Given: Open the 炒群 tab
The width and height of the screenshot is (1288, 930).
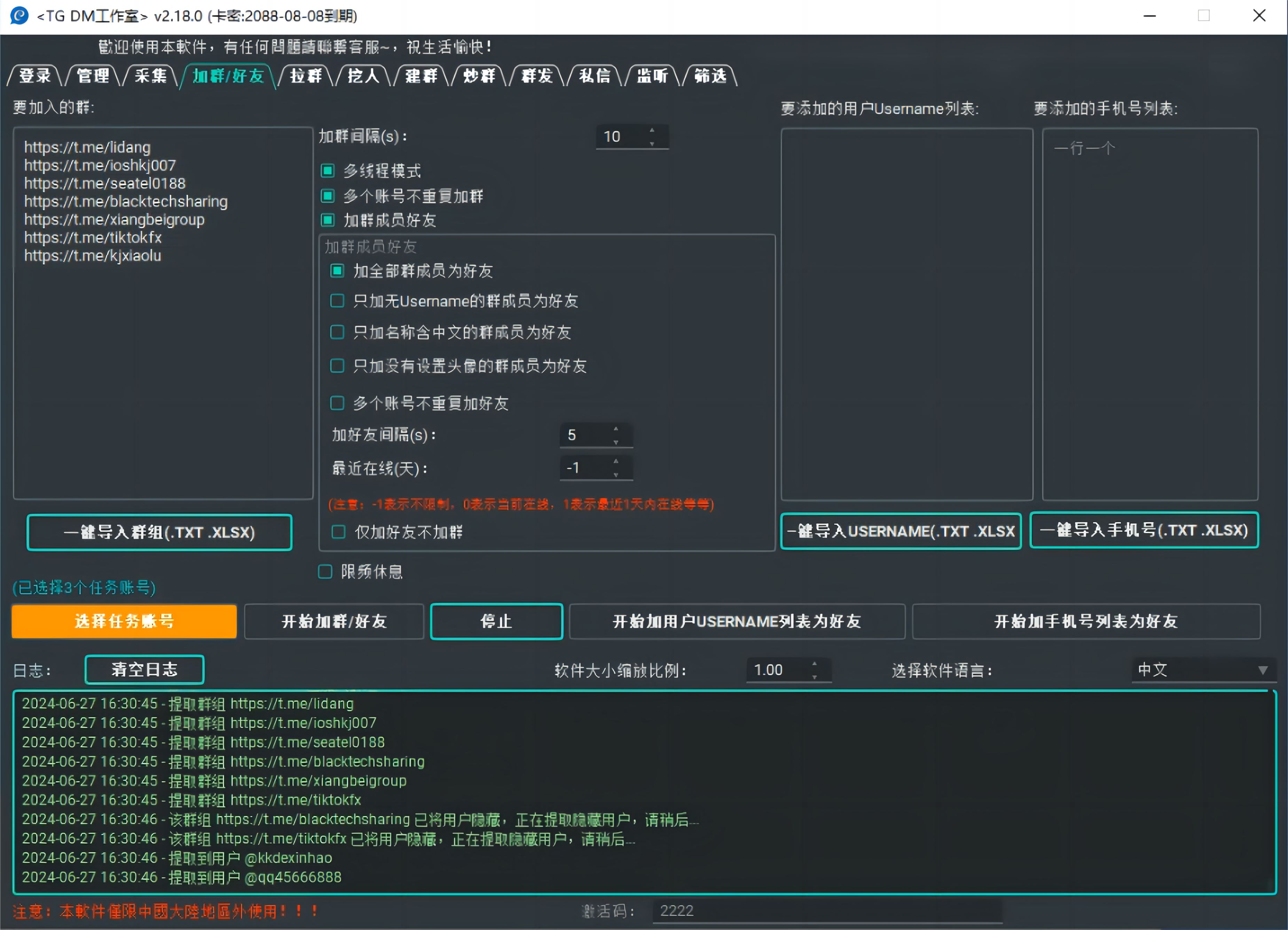Looking at the screenshot, I should coord(479,76).
